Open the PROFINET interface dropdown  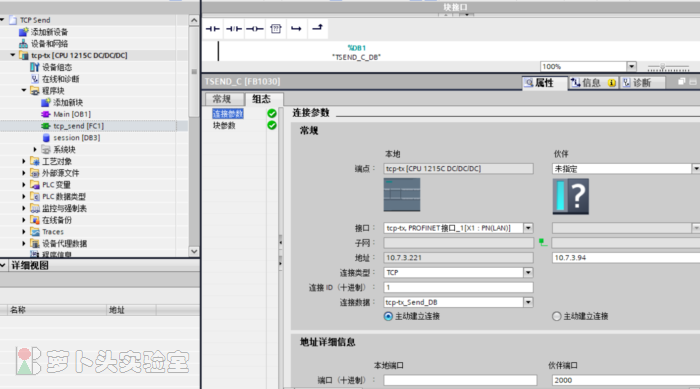pos(528,228)
